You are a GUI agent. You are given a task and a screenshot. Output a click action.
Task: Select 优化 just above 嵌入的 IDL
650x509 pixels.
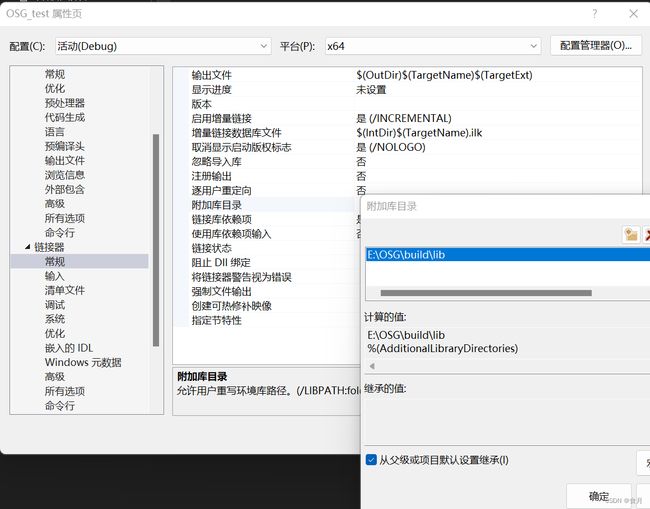click(x=55, y=334)
